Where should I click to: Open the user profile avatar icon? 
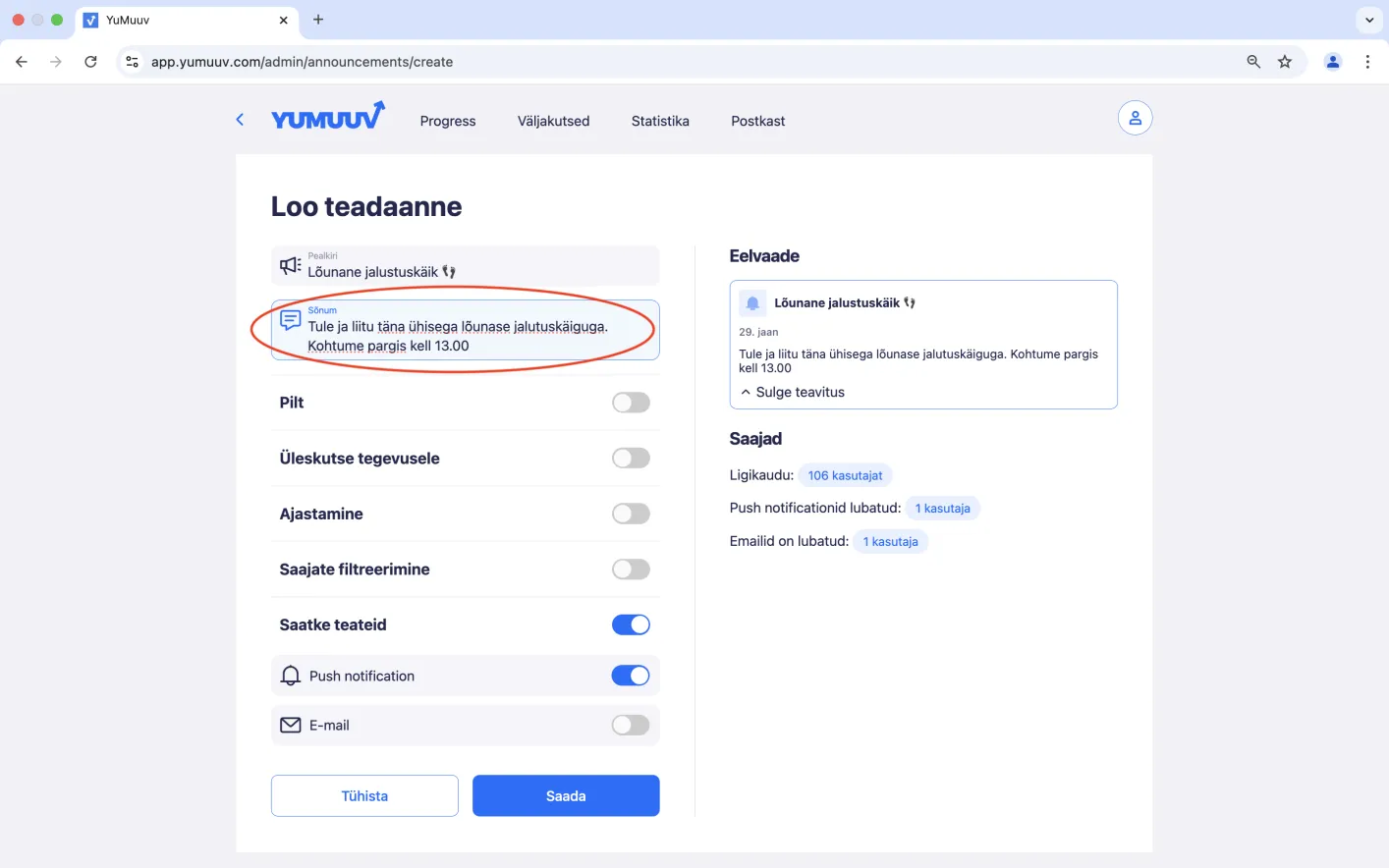click(1135, 118)
